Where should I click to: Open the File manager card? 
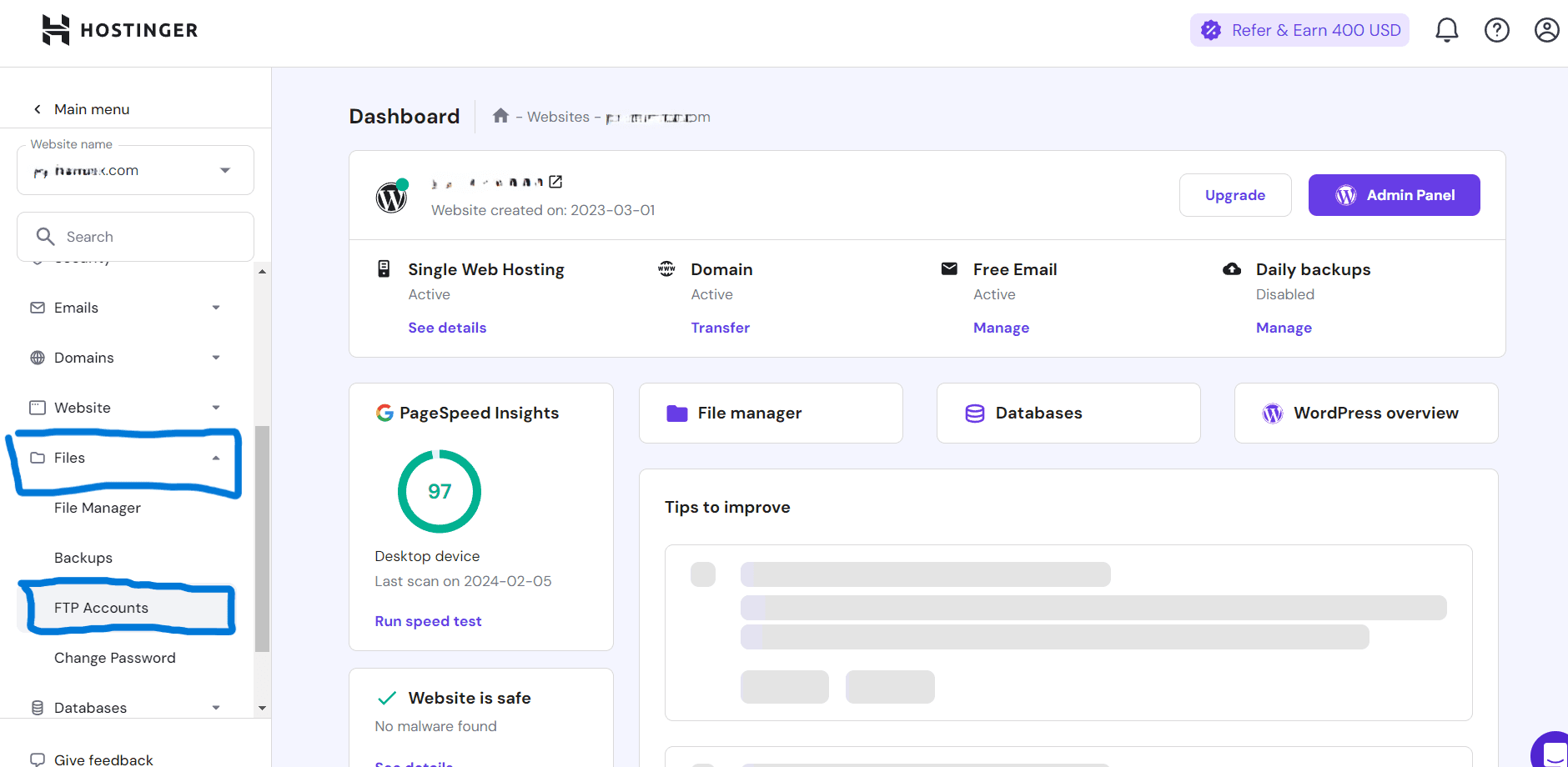coord(771,413)
